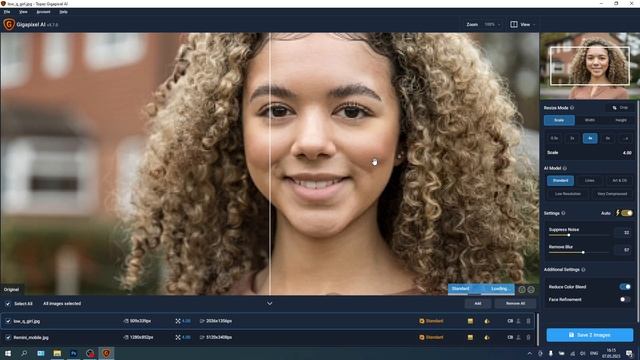Switch to the Width resize tab
The image size is (640, 360).
tap(590, 120)
